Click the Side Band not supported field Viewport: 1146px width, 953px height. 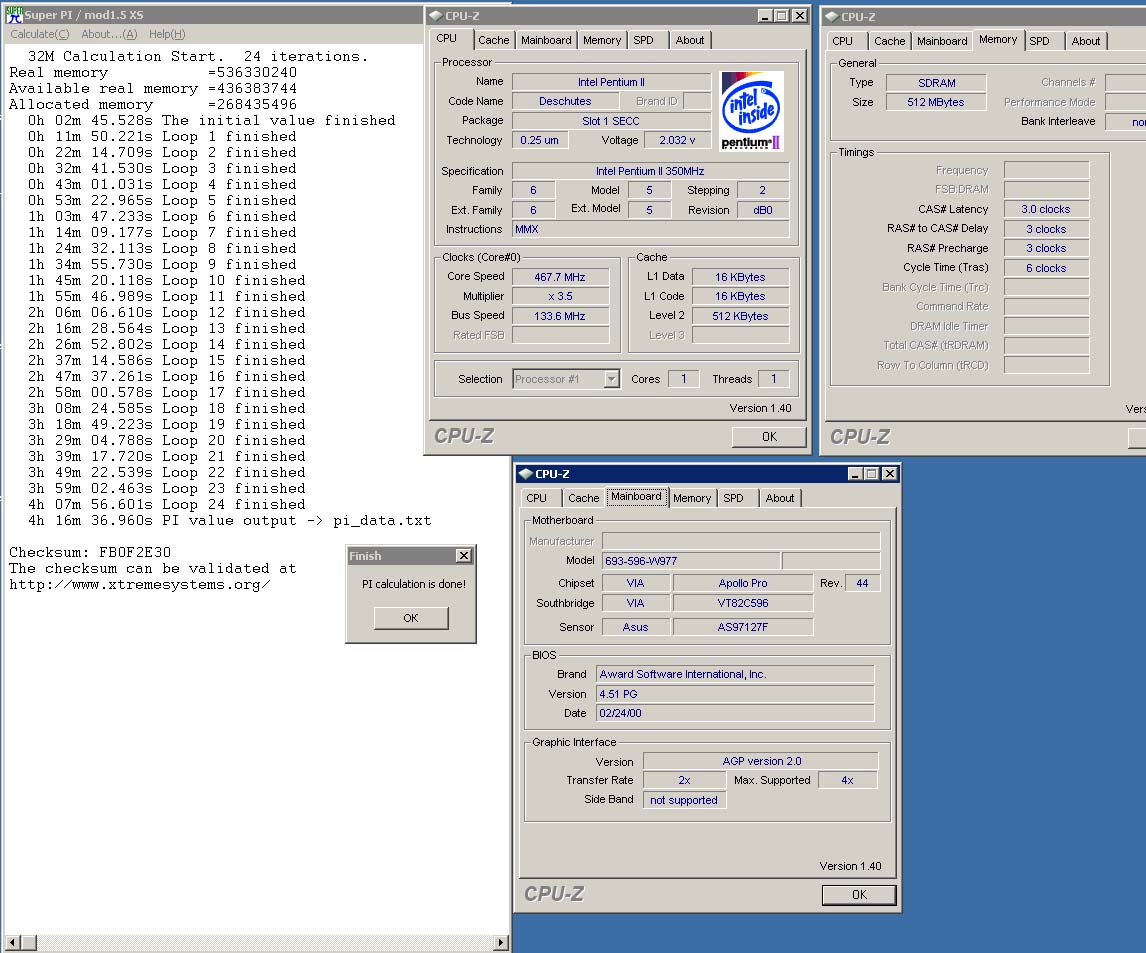click(684, 800)
